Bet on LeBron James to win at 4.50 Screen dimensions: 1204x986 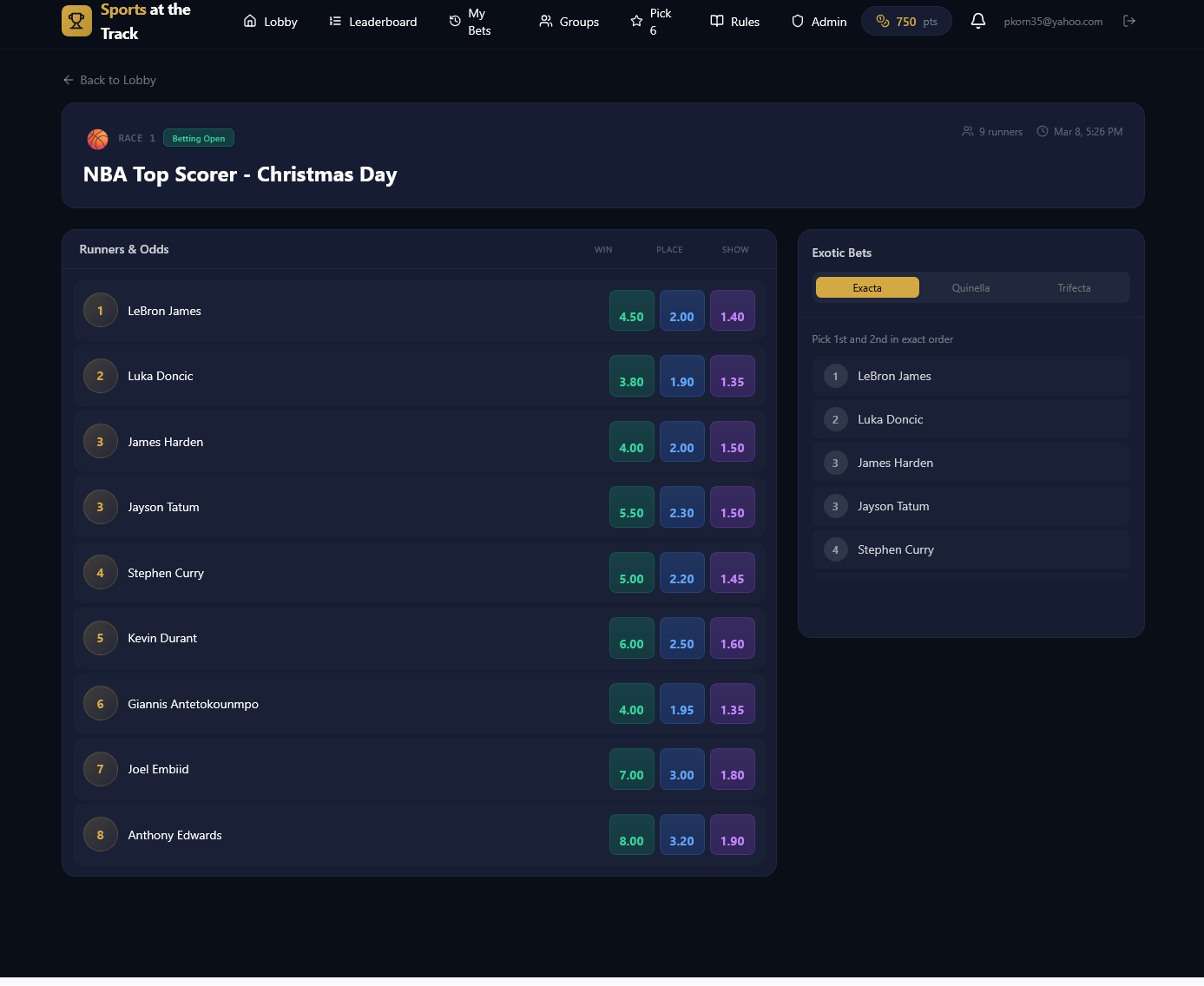pos(631,311)
